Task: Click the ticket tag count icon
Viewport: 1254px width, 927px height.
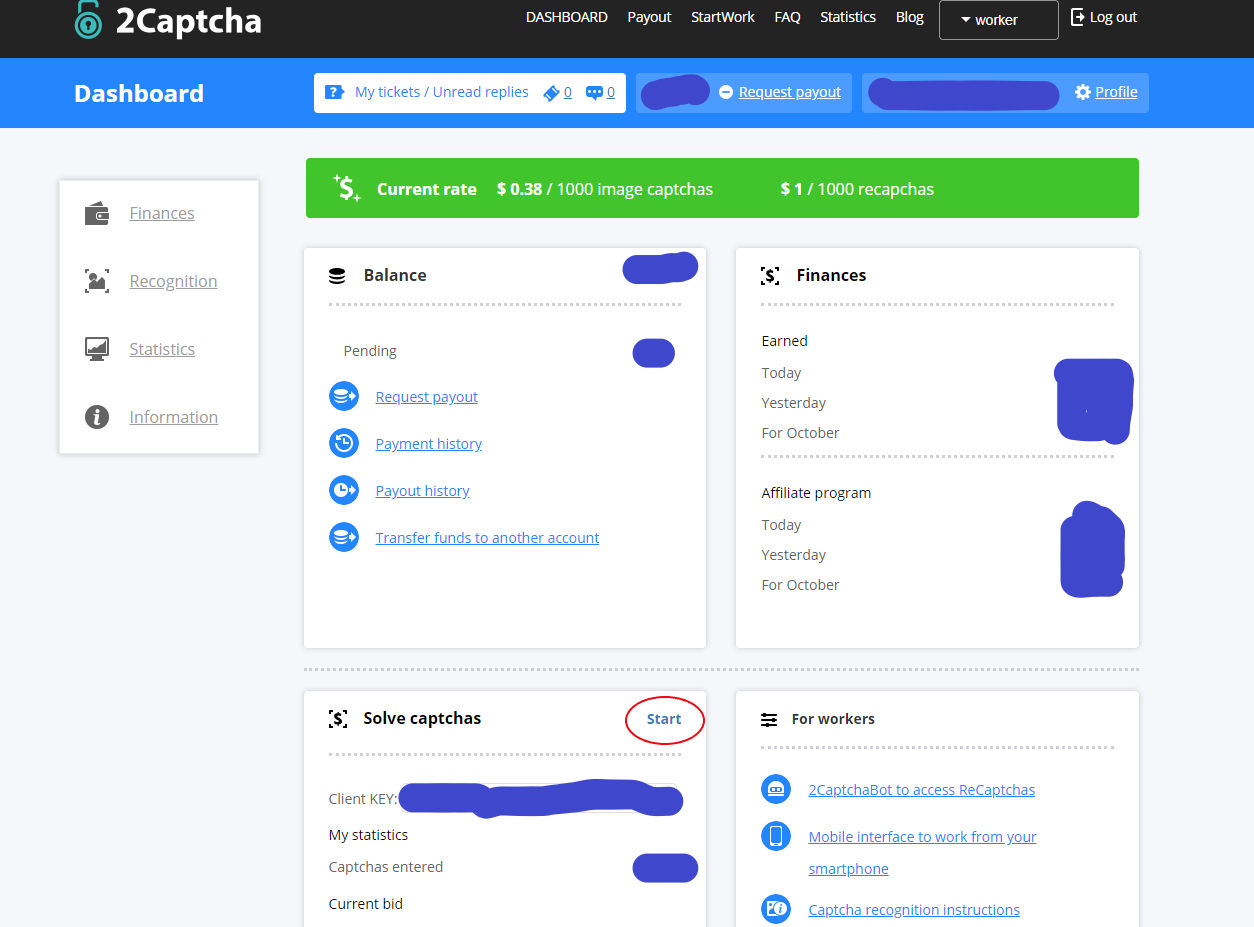Action: pos(551,92)
